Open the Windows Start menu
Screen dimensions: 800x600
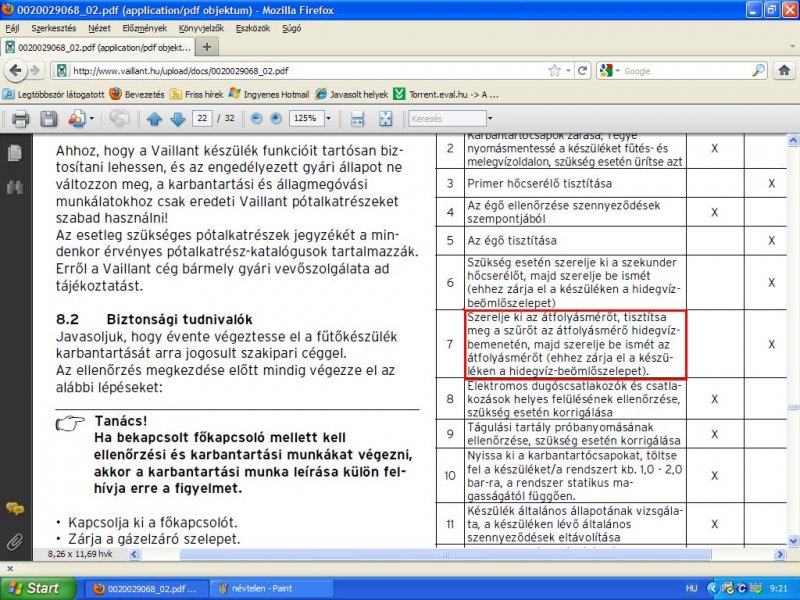pyautogui.click(x=38, y=588)
